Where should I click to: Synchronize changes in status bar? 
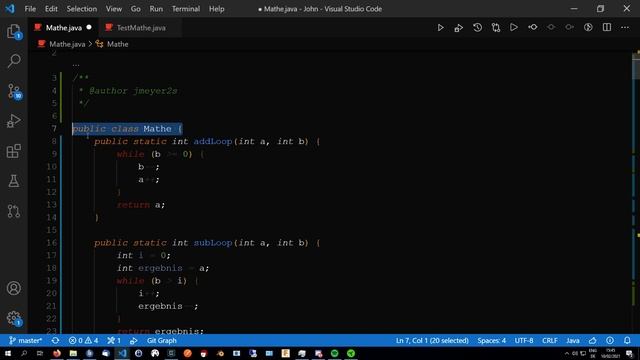point(56,340)
